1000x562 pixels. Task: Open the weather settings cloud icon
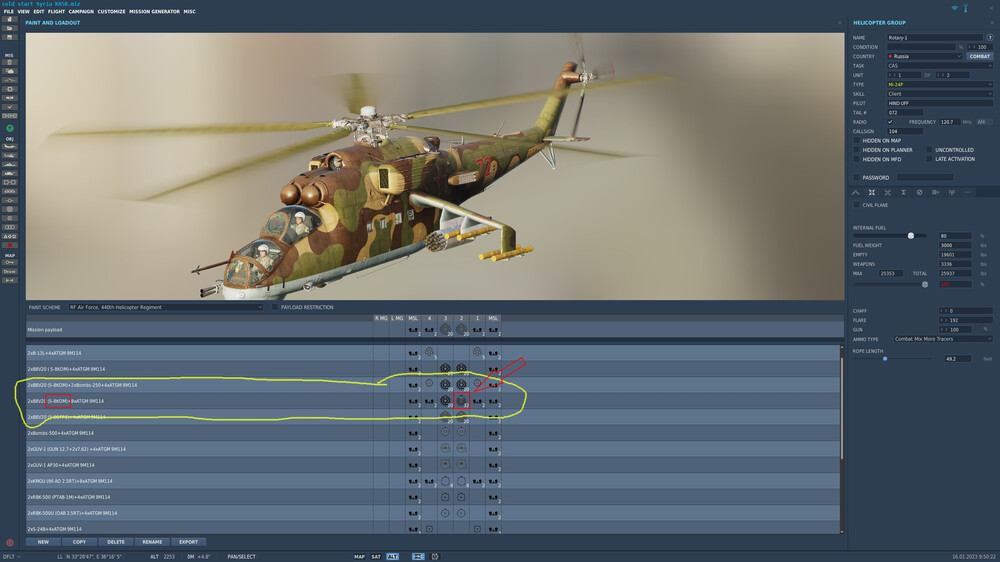click(10, 71)
